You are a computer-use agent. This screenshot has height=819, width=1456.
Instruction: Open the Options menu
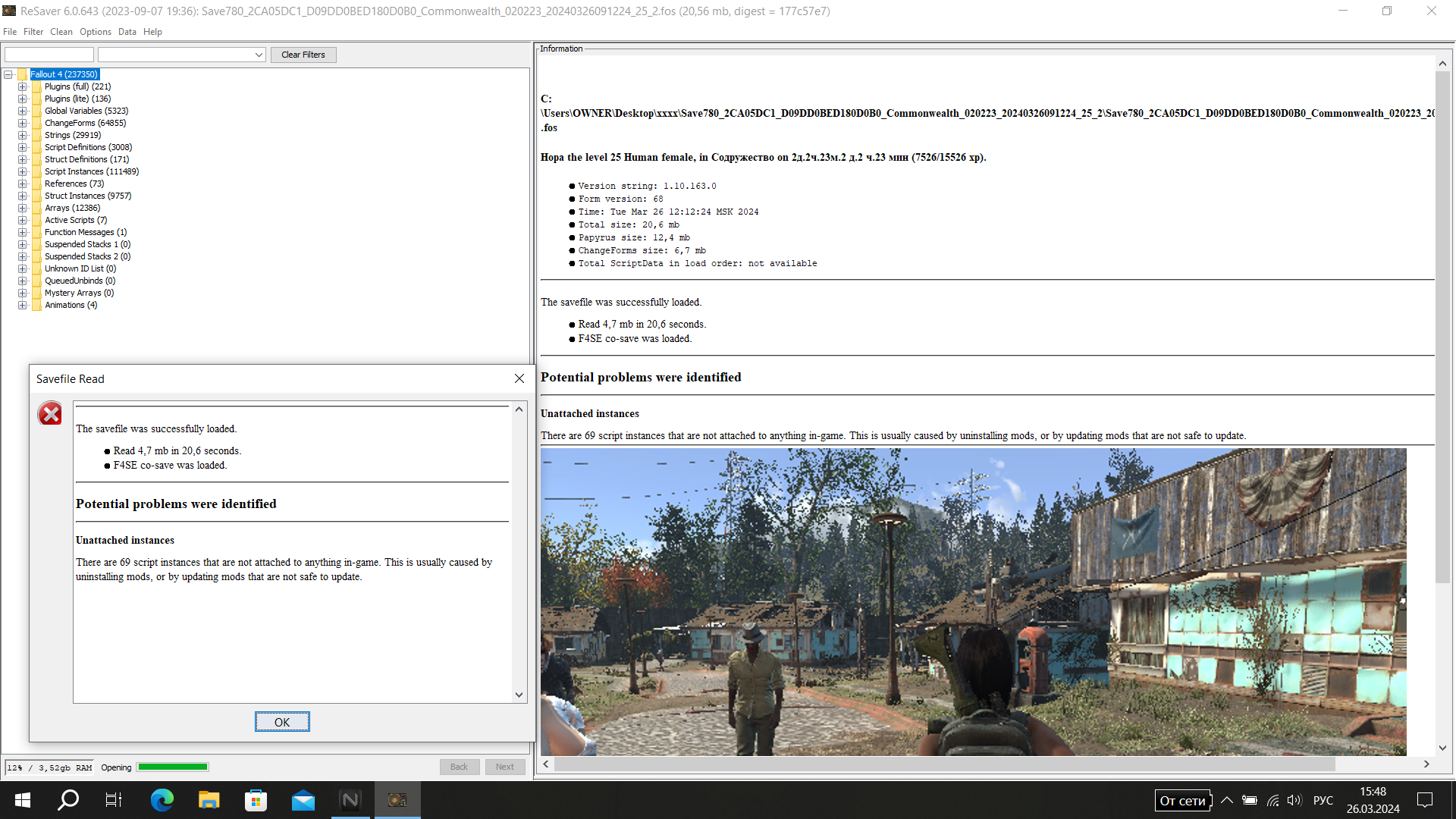coord(95,32)
